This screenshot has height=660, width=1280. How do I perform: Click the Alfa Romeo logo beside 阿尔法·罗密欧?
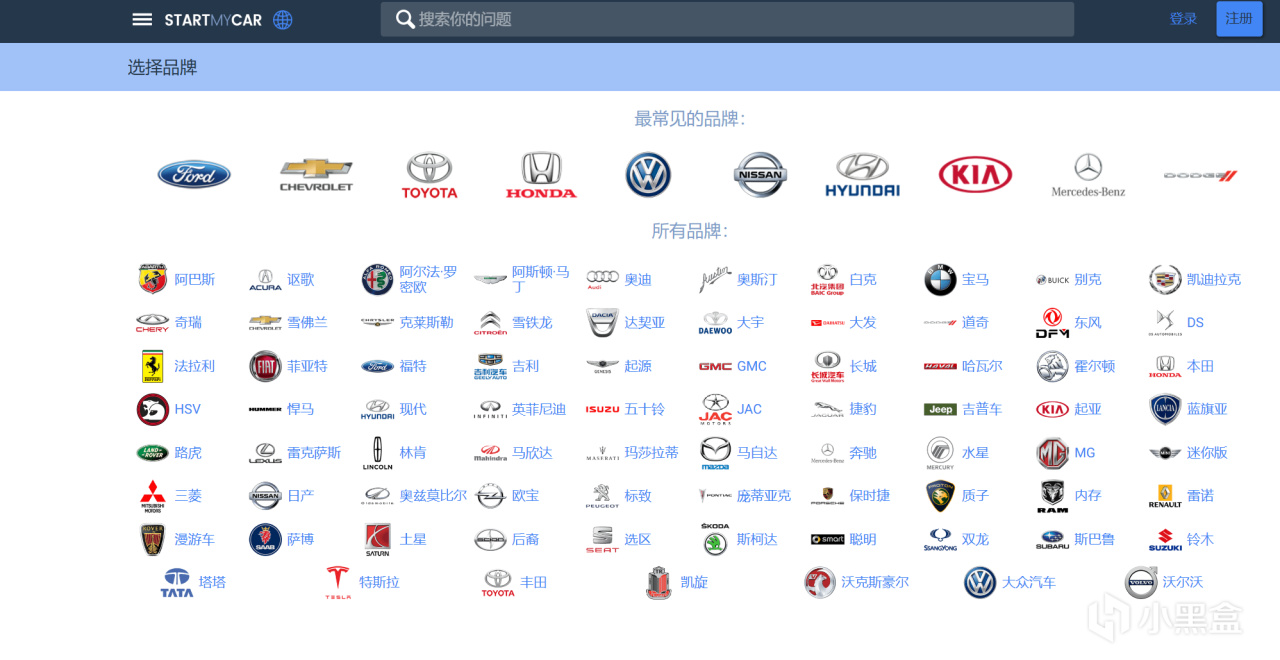coord(378,279)
